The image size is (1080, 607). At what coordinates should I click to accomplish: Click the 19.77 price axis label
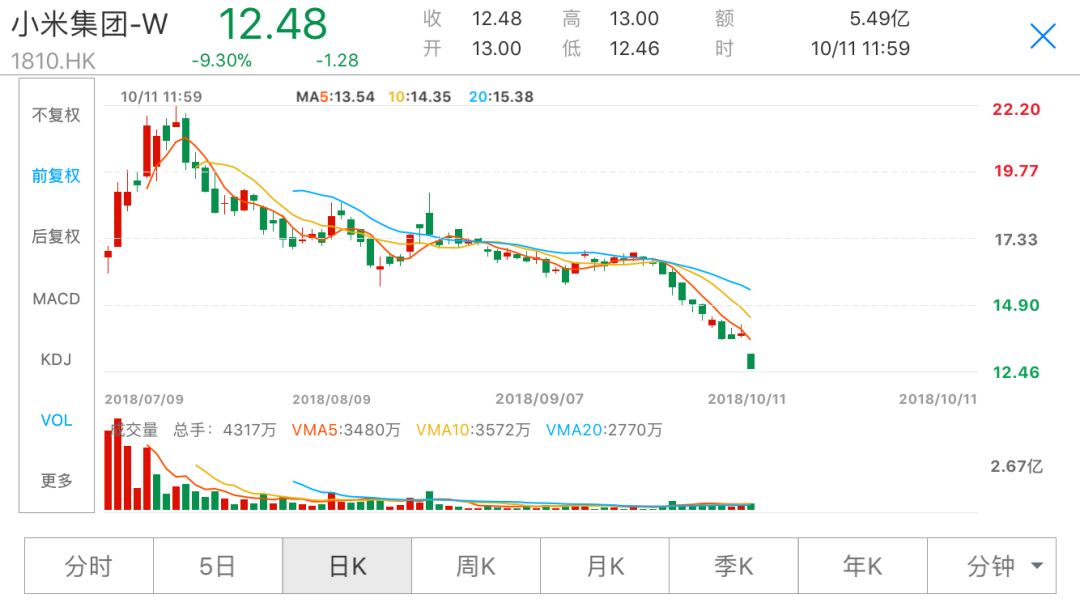[1016, 171]
